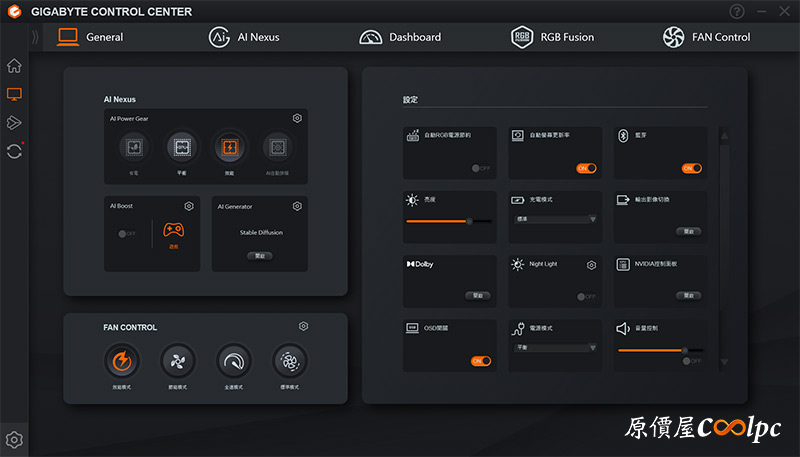Click the settings panel scroll-up arrow
Screen dimensions: 800x457
point(724,136)
